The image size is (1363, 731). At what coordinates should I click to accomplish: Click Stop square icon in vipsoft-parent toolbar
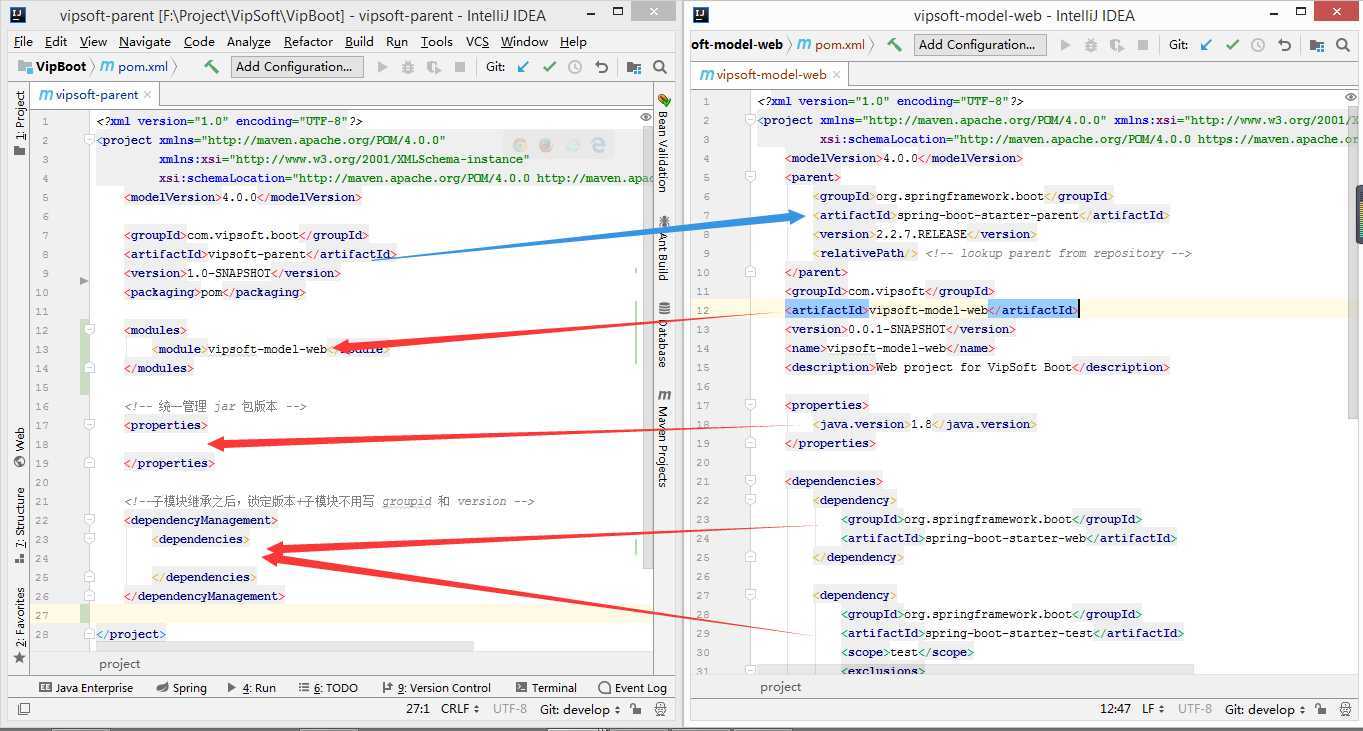[x=460, y=67]
